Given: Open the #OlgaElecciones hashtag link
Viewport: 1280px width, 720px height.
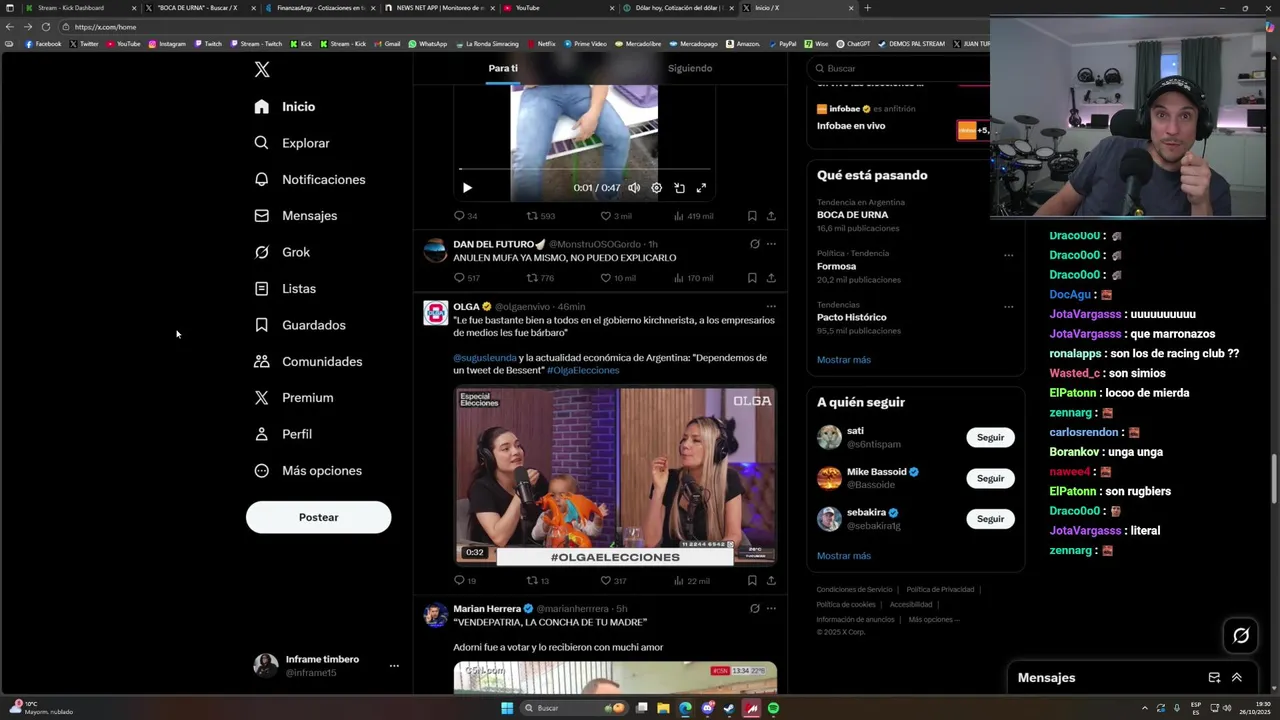Looking at the screenshot, I should [583, 370].
